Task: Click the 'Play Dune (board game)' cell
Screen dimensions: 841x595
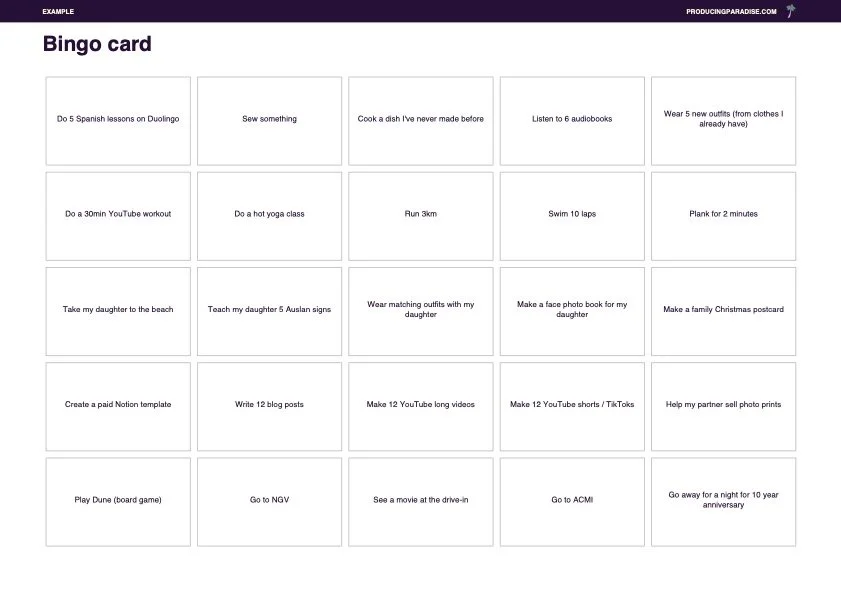Action: tap(118, 502)
